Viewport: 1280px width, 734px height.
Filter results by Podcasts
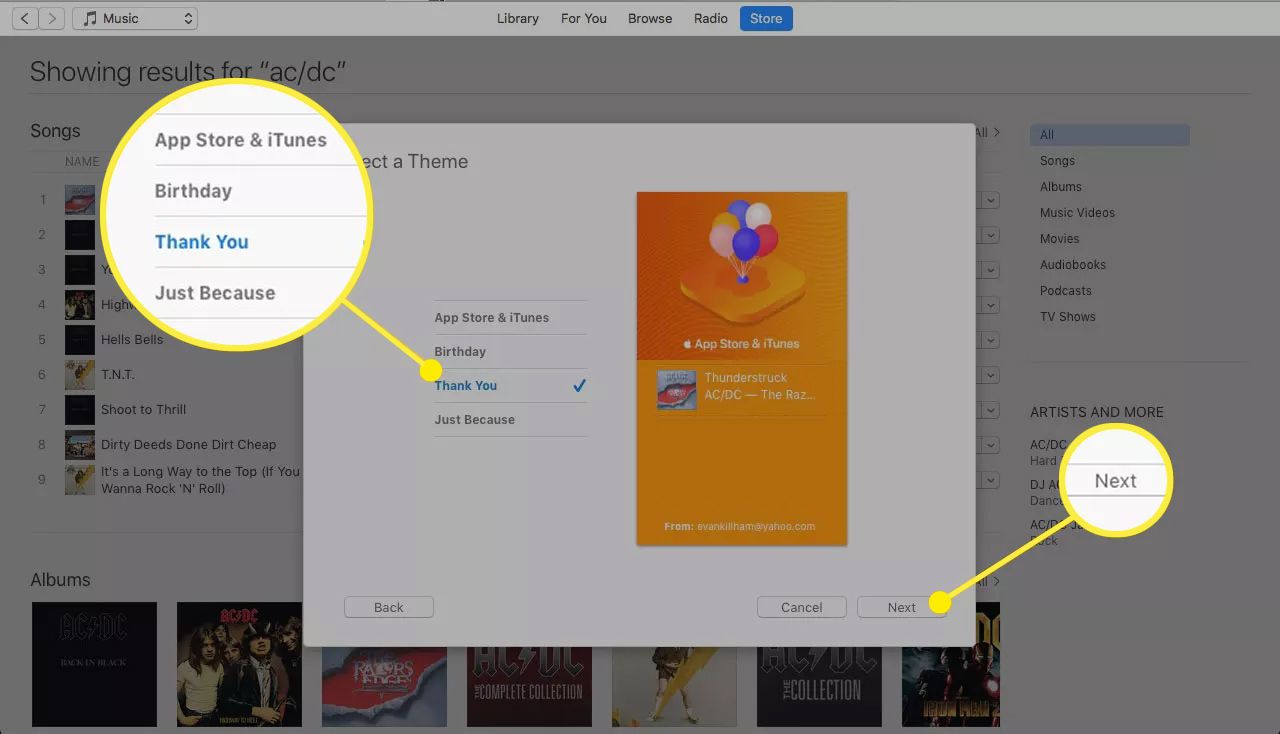click(1065, 291)
